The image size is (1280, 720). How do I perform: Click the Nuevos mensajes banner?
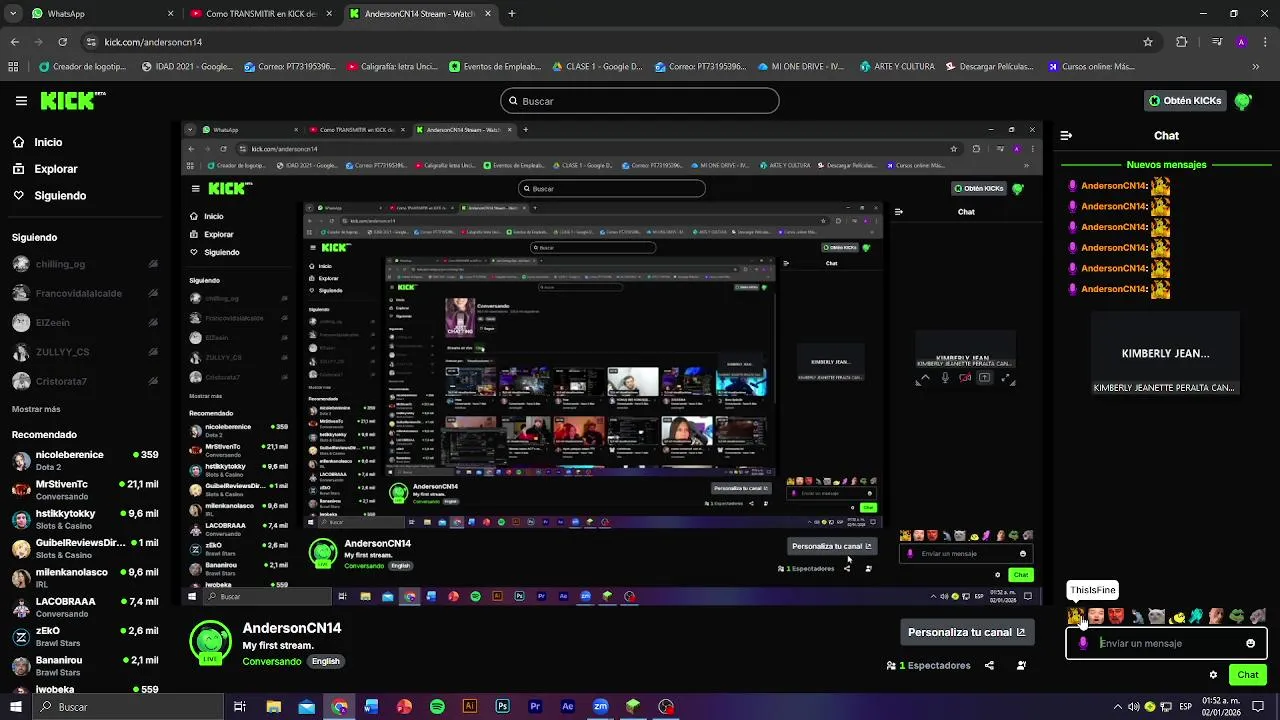tap(1166, 165)
